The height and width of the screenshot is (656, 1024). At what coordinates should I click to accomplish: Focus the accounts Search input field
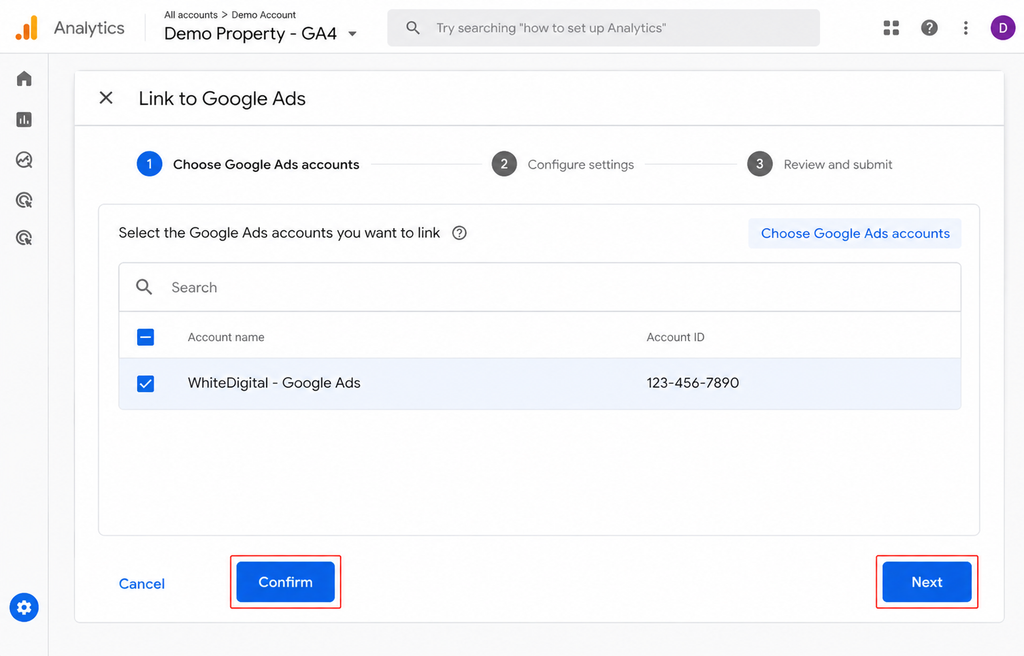tap(540, 287)
